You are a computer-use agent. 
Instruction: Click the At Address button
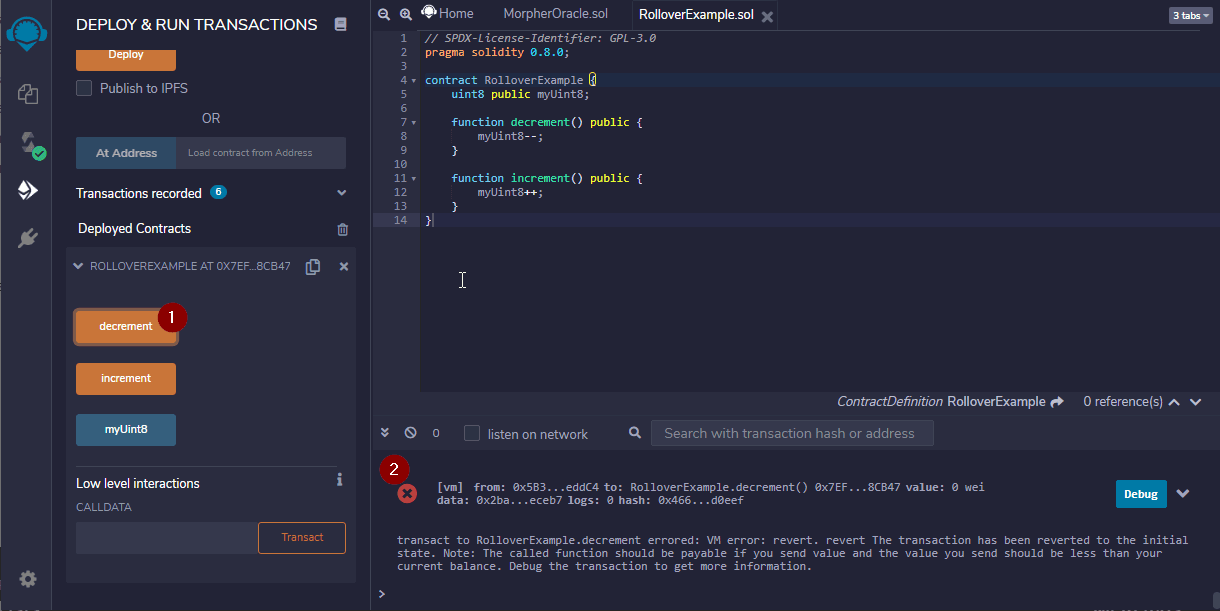click(126, 153)
